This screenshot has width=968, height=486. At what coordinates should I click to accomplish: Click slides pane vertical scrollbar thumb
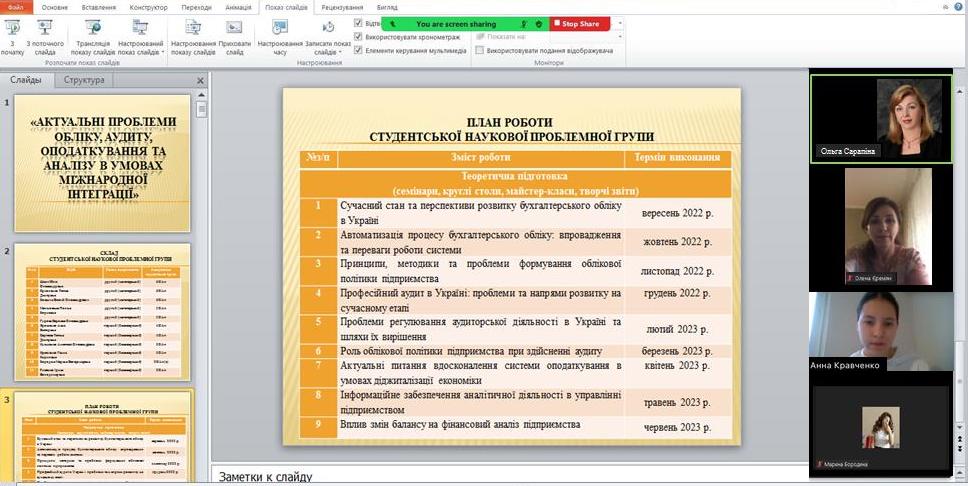point(201,109)
